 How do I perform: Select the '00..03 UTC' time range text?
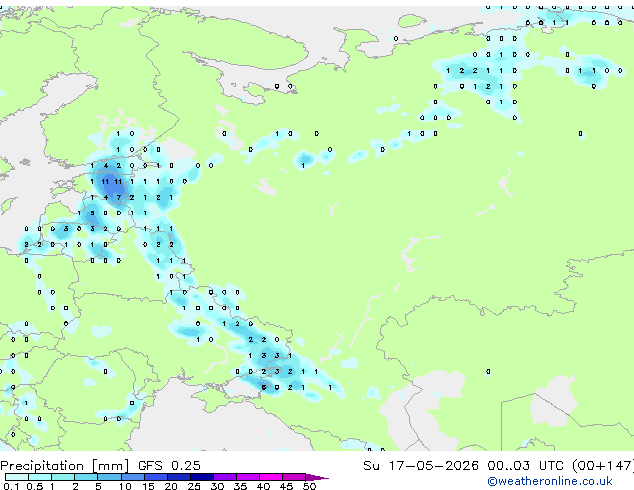coord(525,465)
